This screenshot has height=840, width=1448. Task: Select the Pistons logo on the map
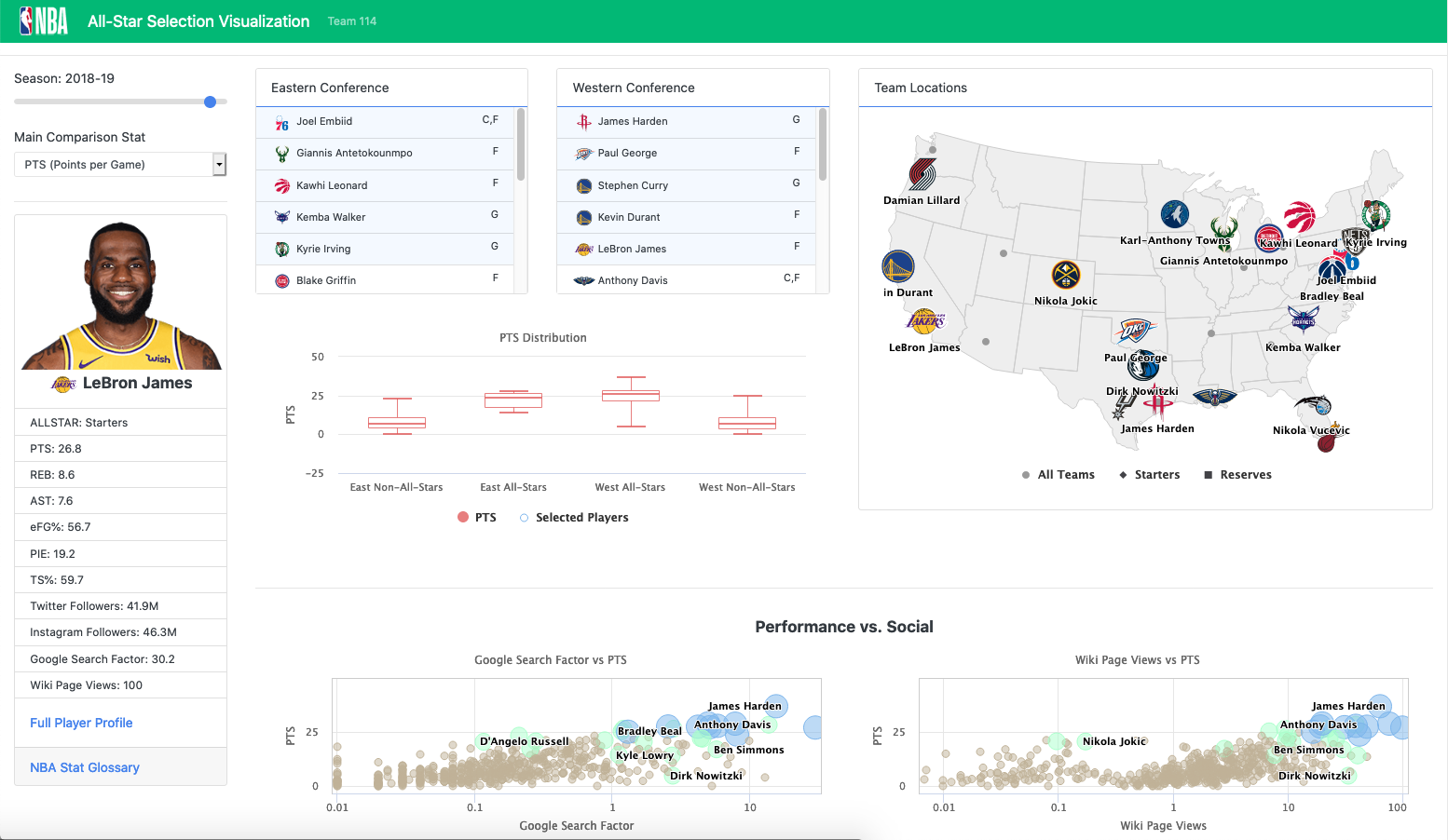[x=1269, y=238]
